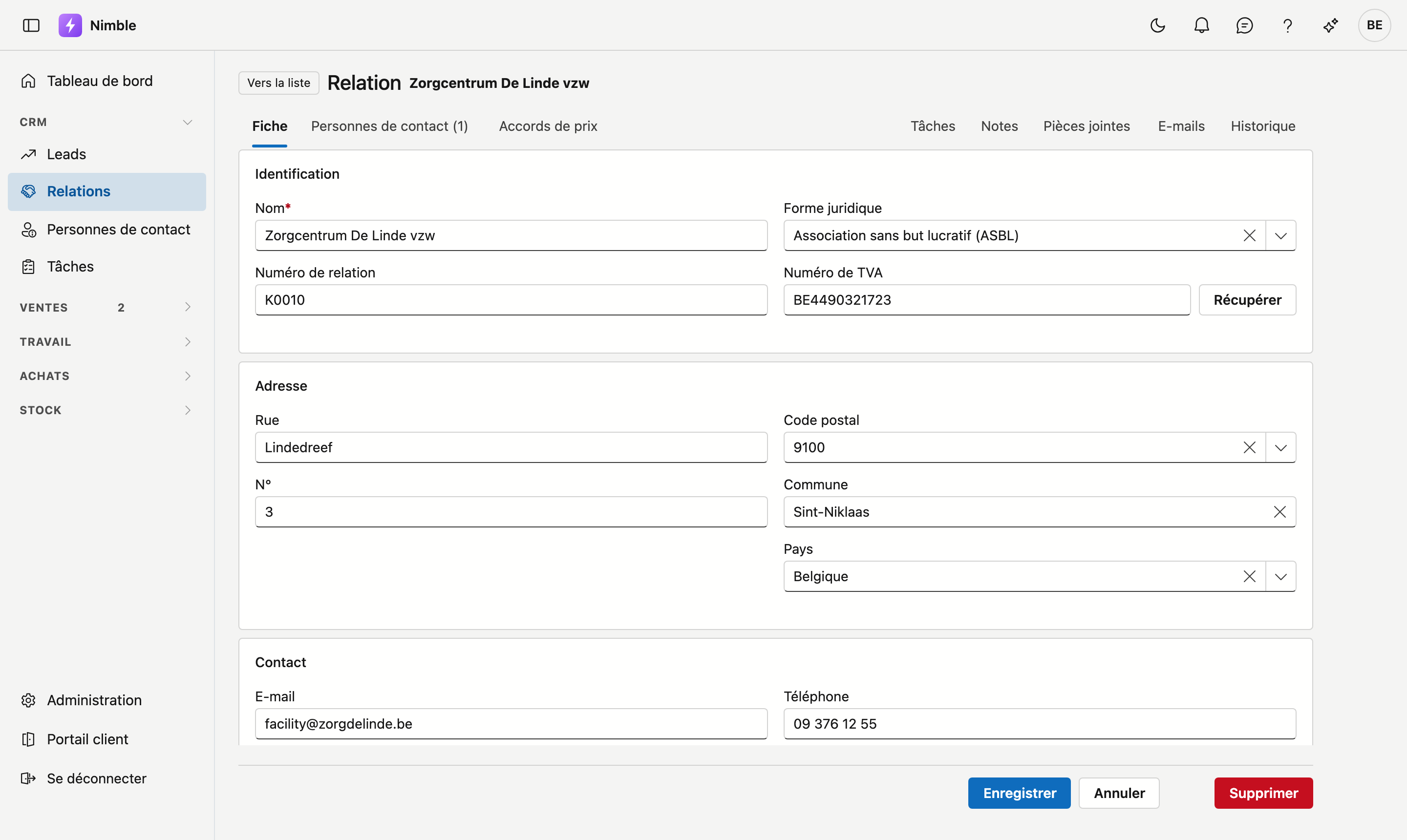Screen dimensions: 1407x840
Task: Collapse the CRM section
Action: click(188, 122)
